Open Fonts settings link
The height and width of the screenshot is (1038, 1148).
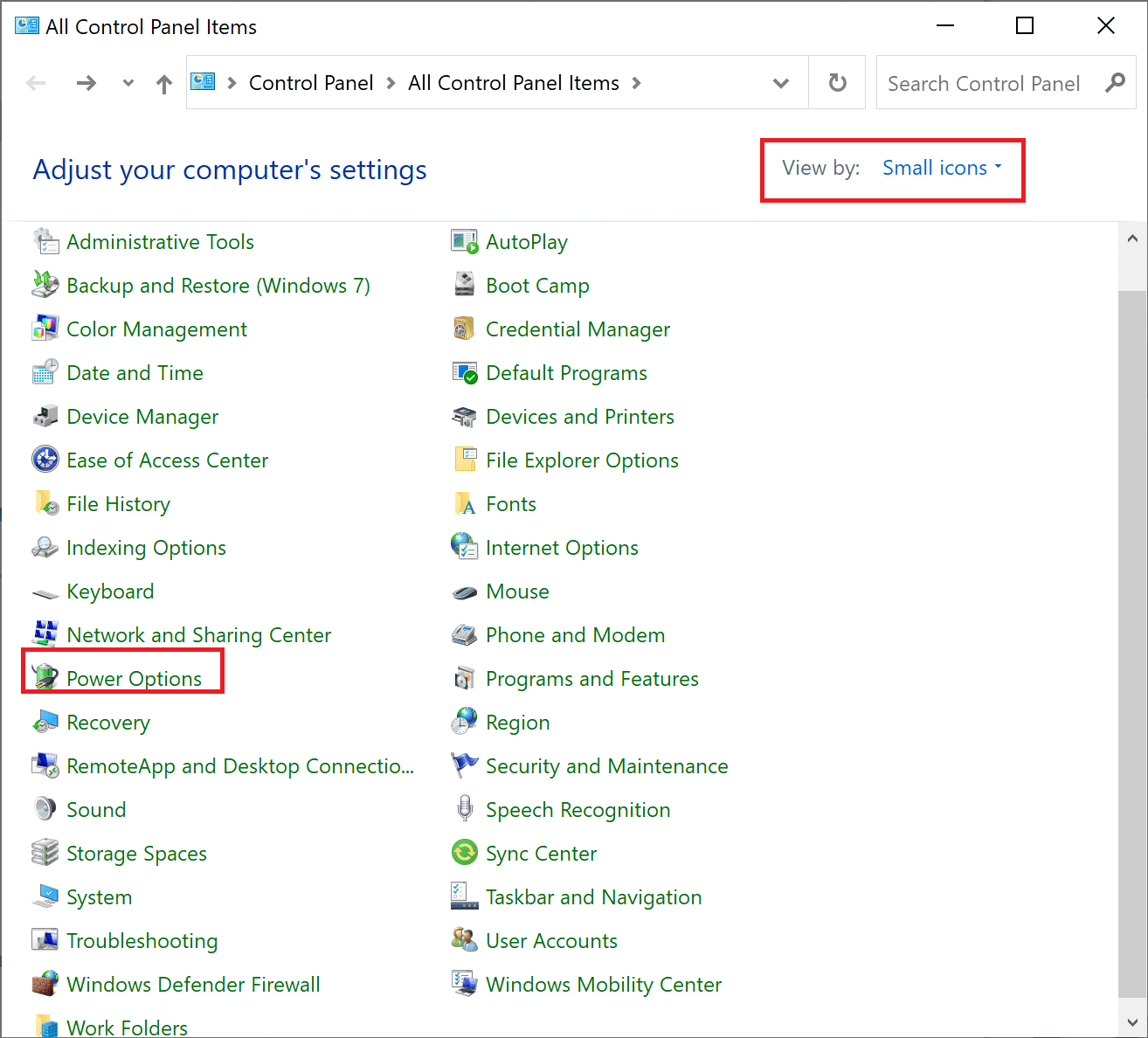pos(511,504)
